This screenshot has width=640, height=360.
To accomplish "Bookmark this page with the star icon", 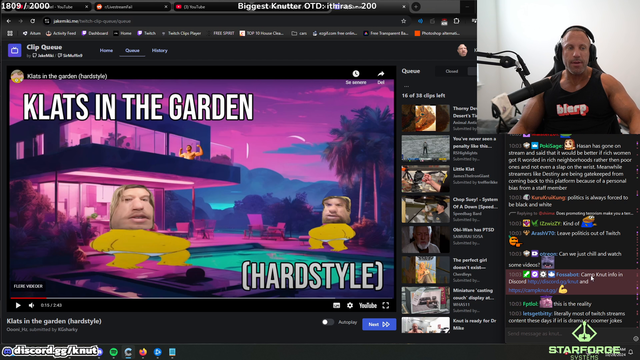I will (x=404, y=21).
